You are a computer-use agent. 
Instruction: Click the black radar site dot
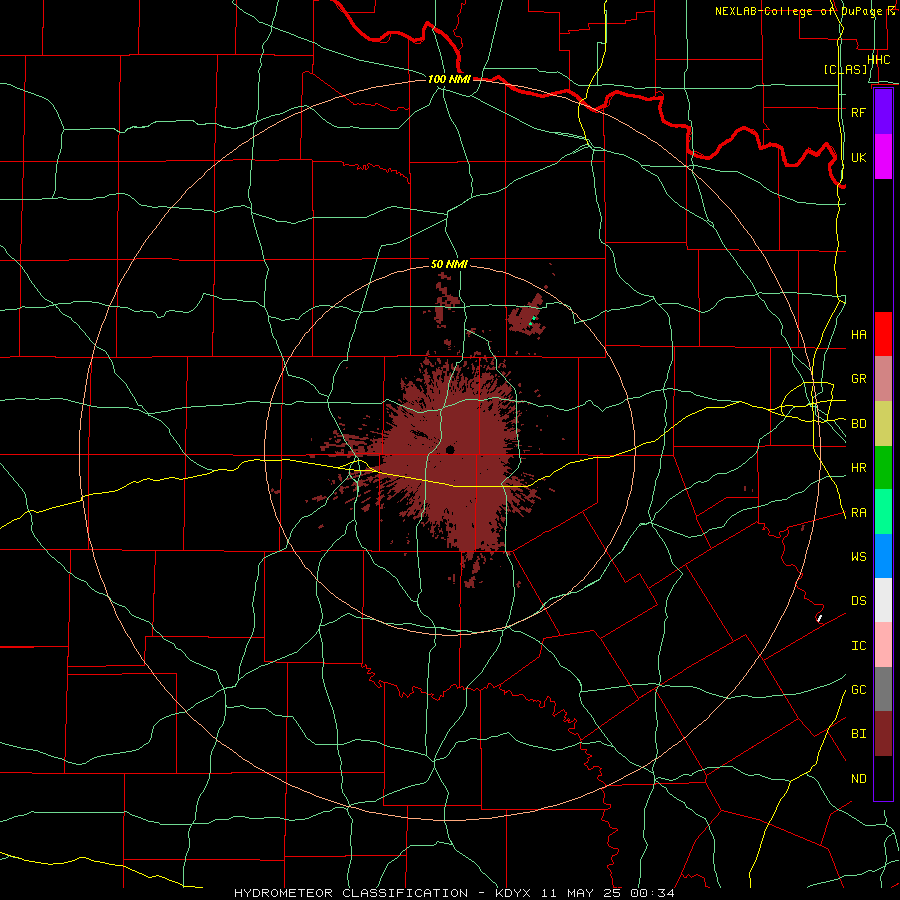click(450, 449)
